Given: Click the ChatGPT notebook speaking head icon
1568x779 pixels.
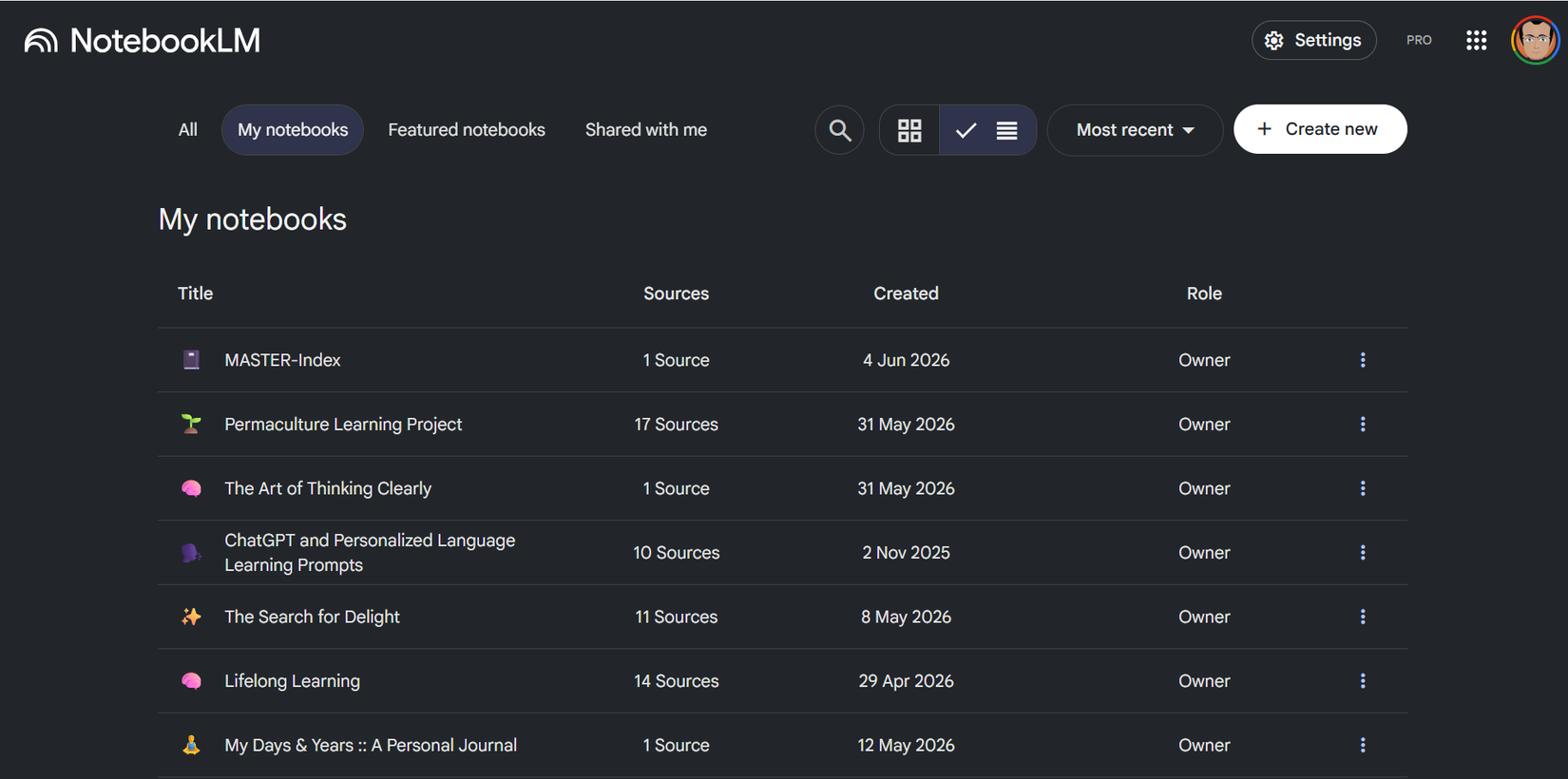Looking at the screenshot, I should (191, 553).
